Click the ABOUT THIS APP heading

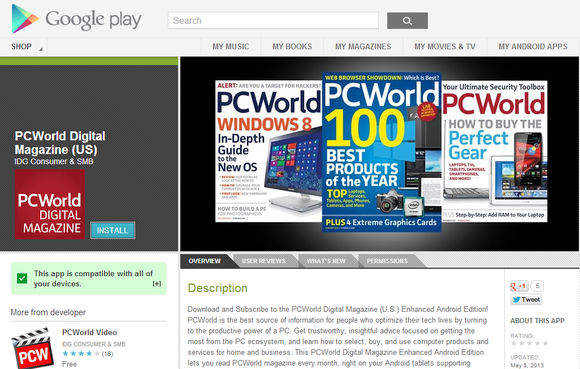click(x=537, y=321)
